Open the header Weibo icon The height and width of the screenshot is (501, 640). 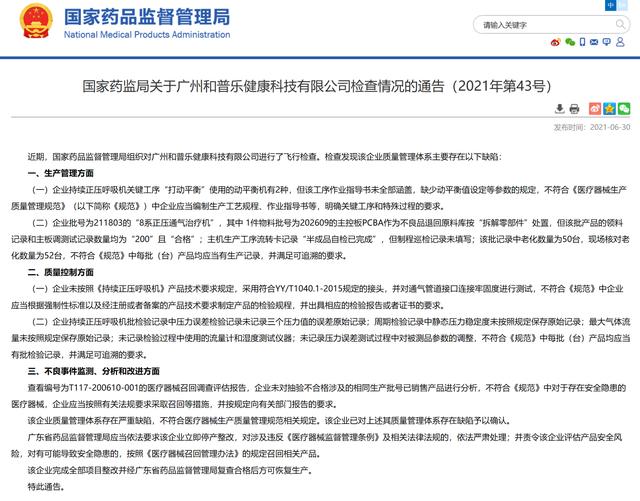click(x=555, y=42)
